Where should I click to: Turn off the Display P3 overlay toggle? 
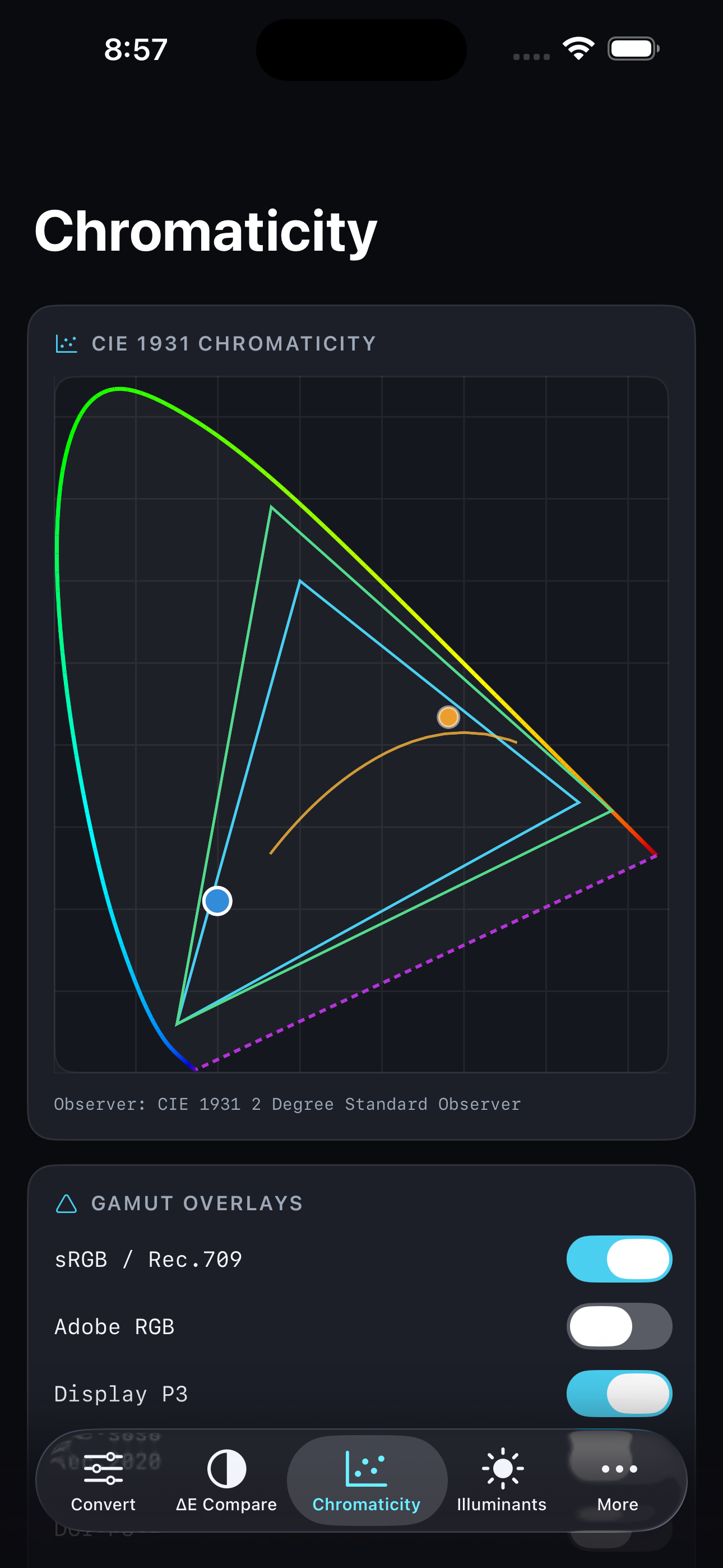(x=619, y=1393)
